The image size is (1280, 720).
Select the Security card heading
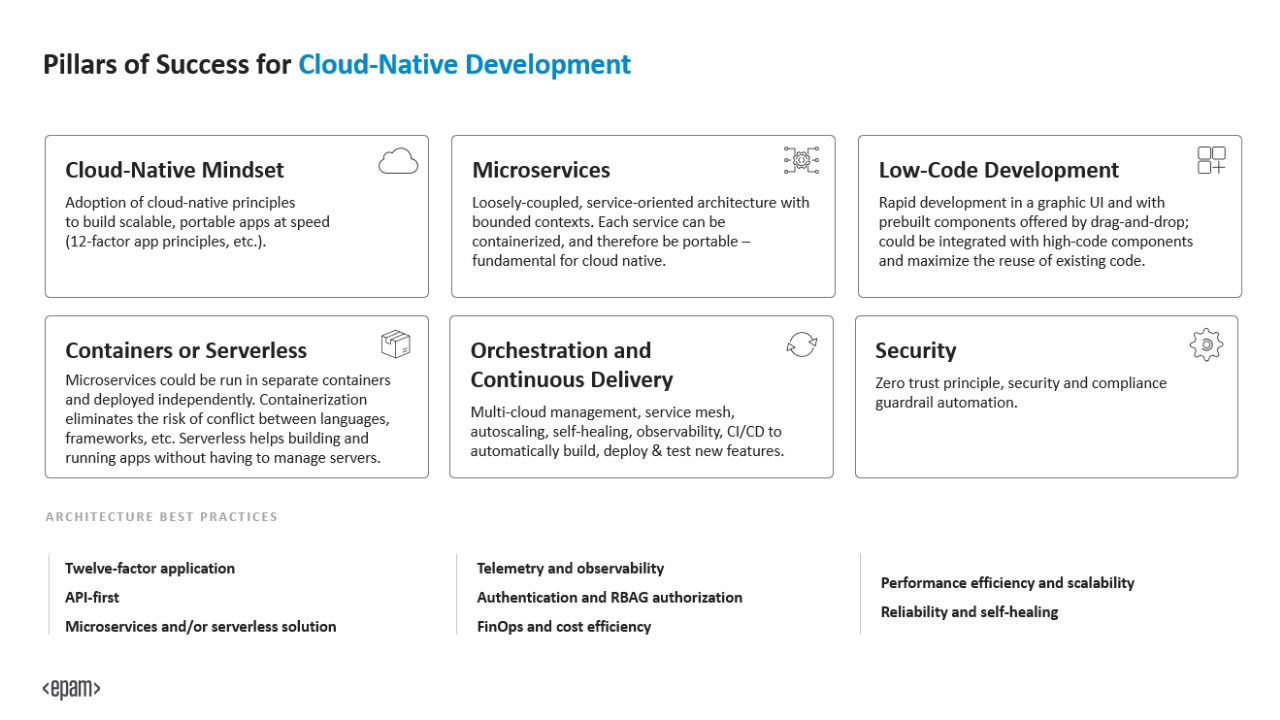pos(916,351)
